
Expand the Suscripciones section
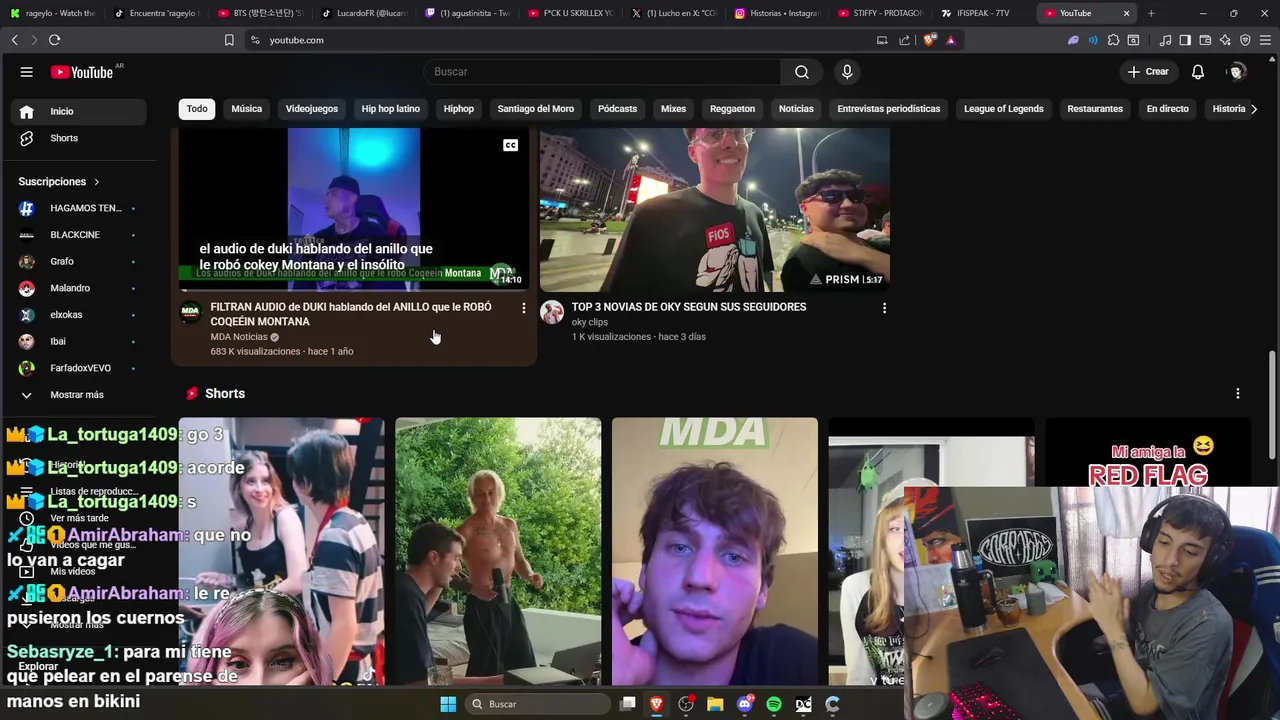59,182
